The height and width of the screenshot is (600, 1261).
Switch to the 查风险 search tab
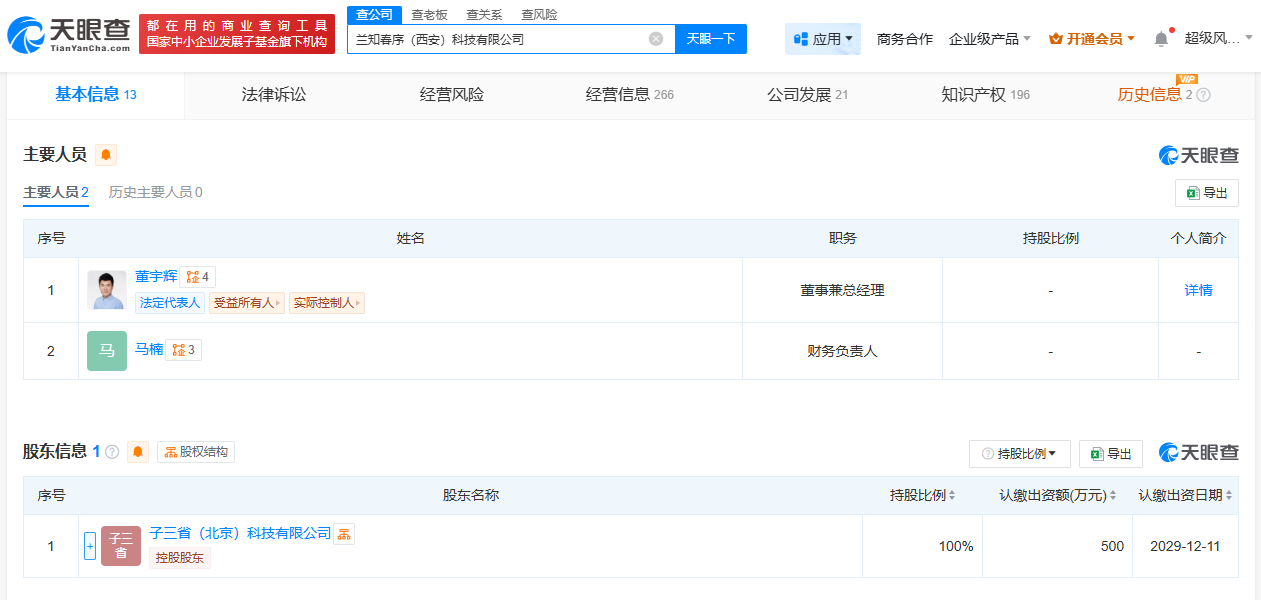tap(539, 15)
